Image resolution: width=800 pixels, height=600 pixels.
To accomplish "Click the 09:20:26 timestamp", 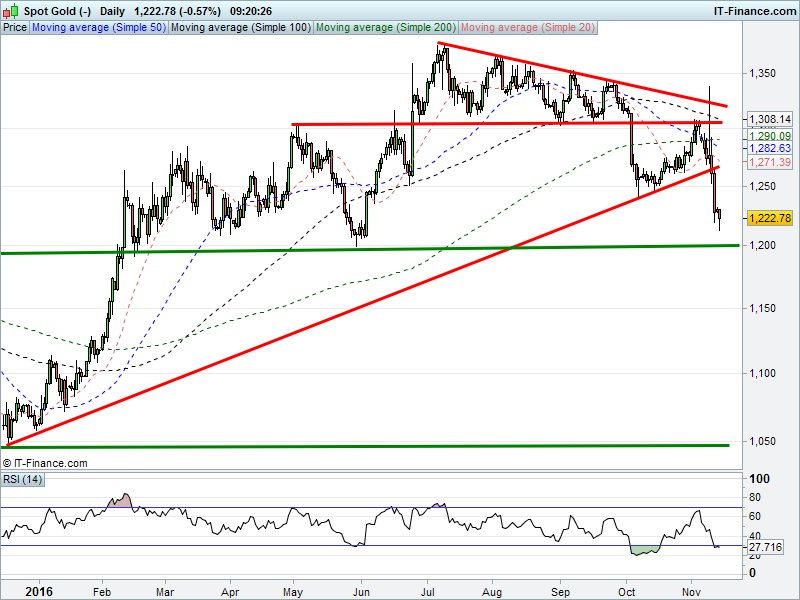I will click(x=251, y=11).
